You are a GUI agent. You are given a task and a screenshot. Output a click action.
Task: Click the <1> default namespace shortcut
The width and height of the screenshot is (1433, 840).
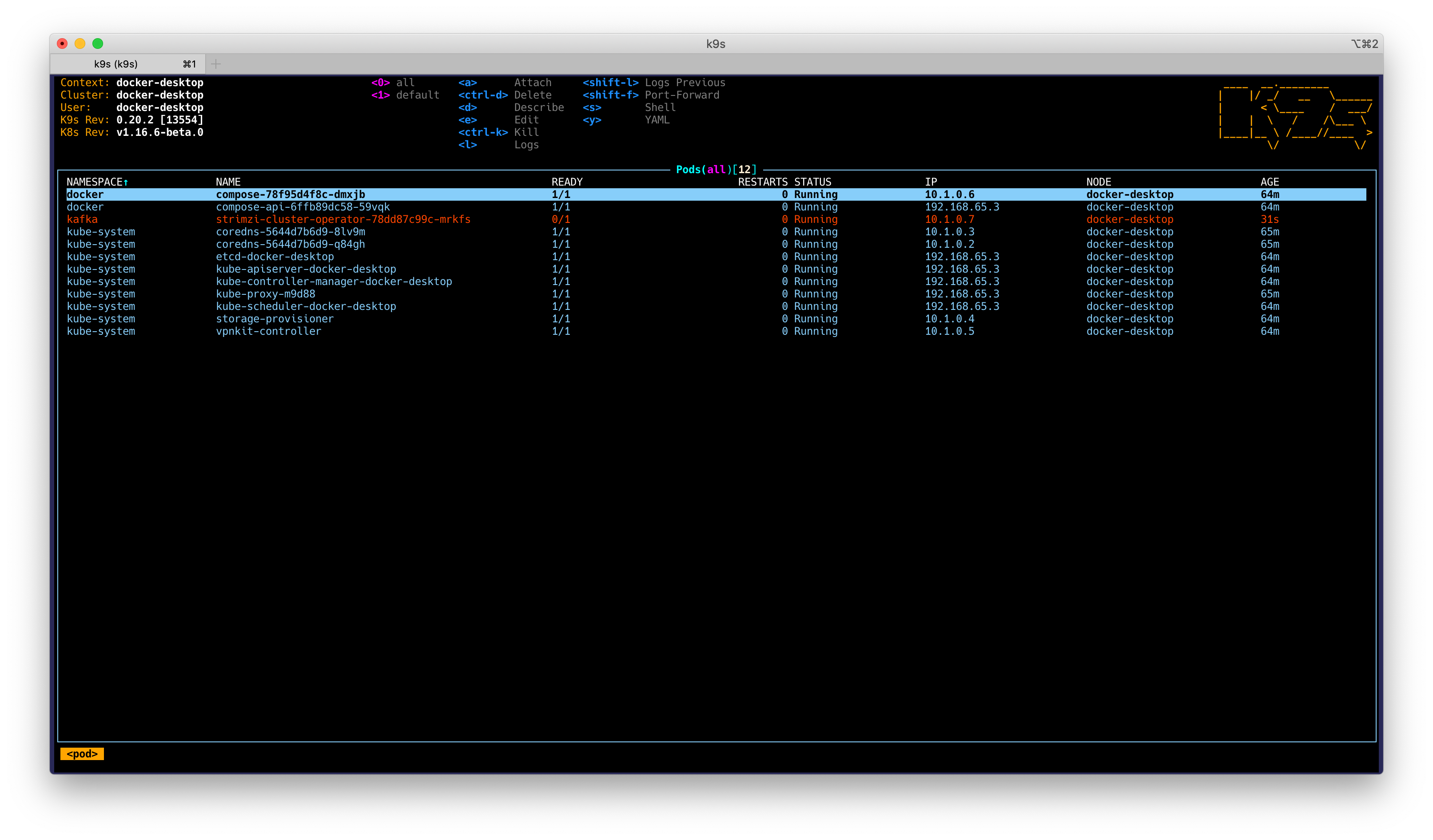405,95
